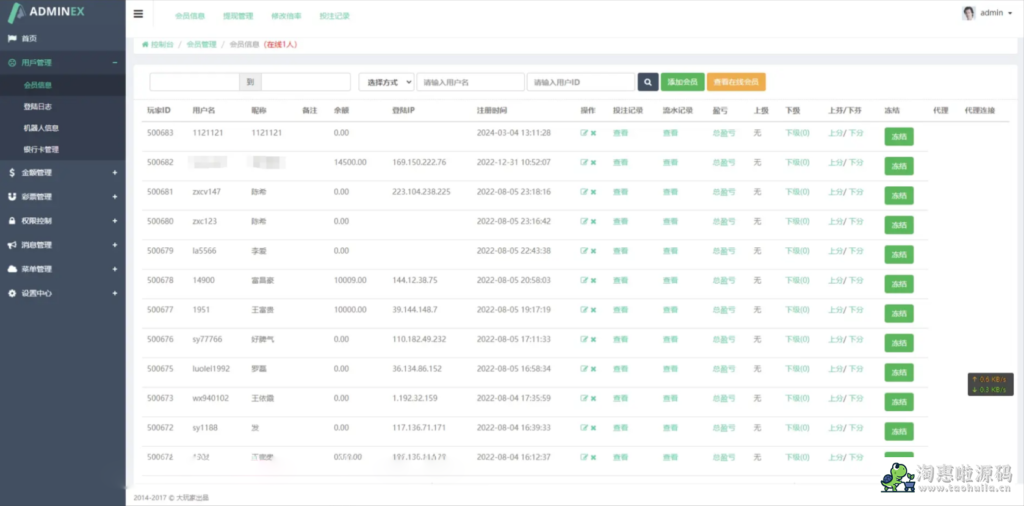The width and height of the screenshot is (1024, 506).
Task: Delete user la5566 with the X icon
Action: pos(593,251)
